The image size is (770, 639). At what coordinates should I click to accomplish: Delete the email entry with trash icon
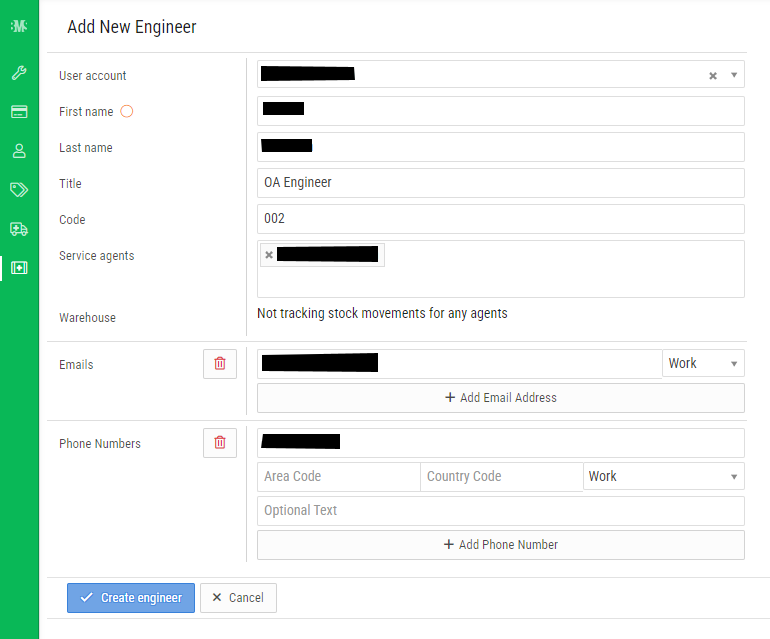220,364
